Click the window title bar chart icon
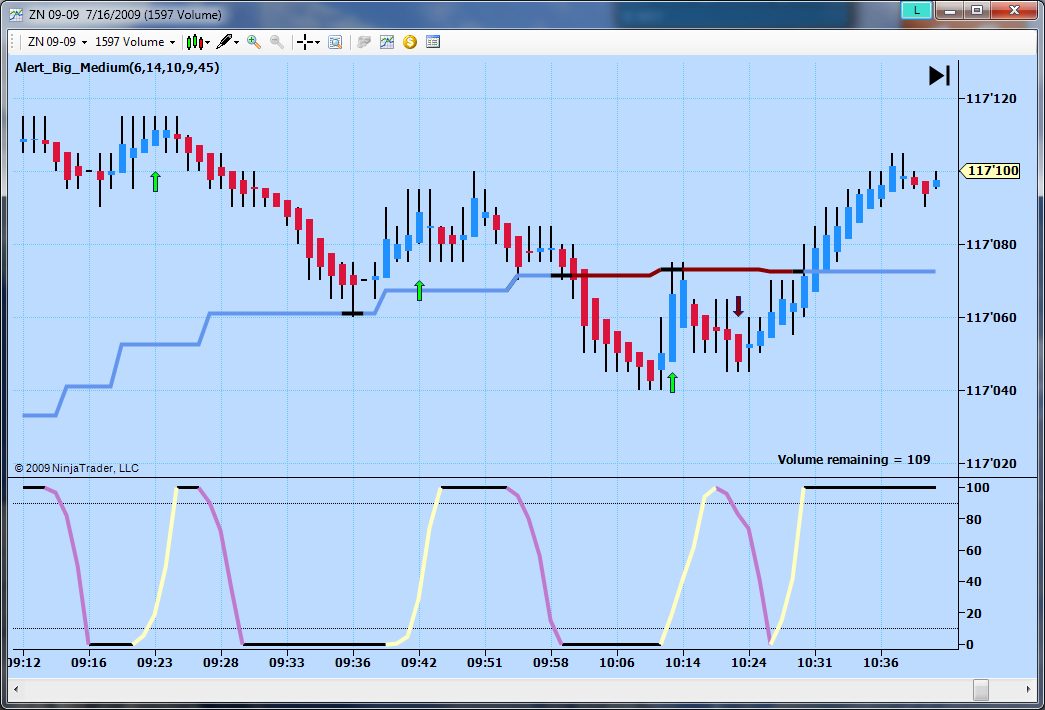 (16, 14)
